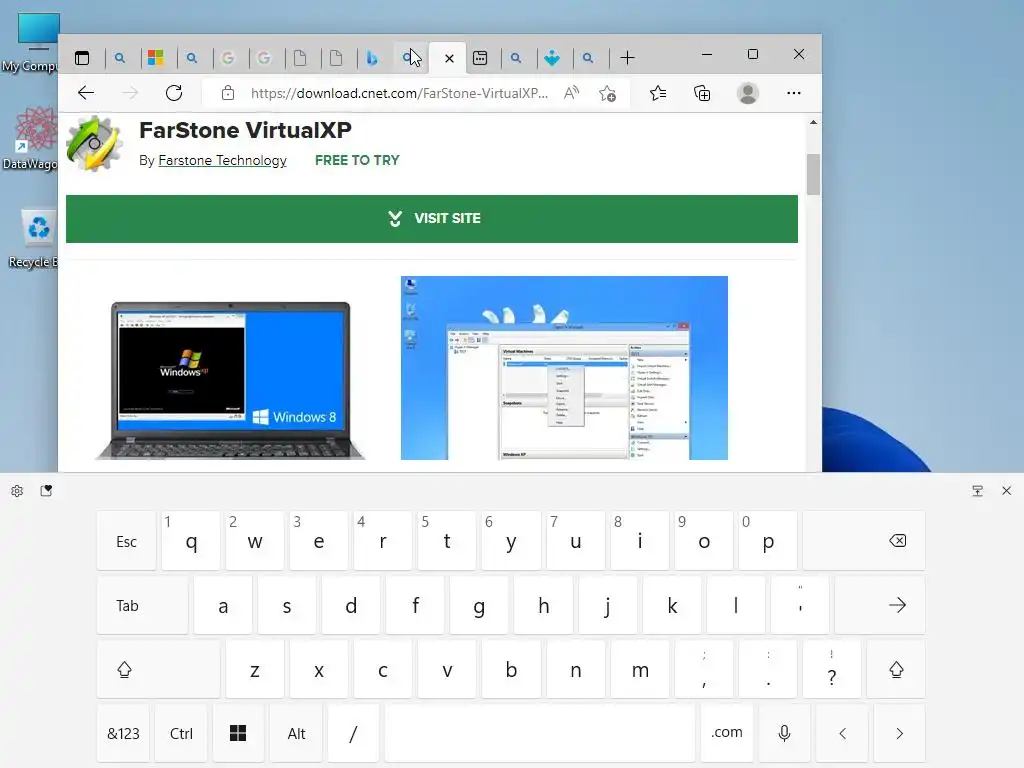Start voice typing with microphone key
This screenshot has width=1024, height=768.
click(x=784, y=733)
